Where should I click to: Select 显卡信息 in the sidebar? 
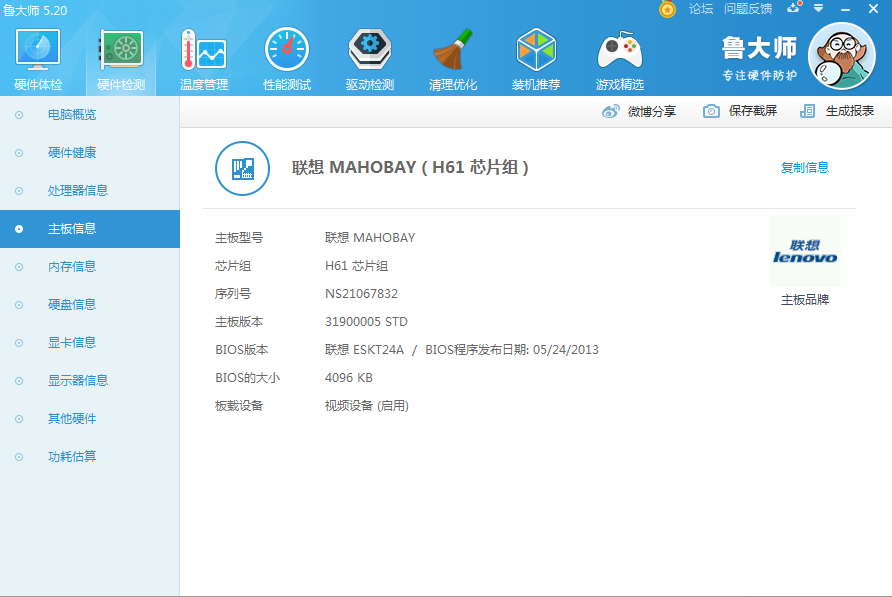(x=89, y=343)
